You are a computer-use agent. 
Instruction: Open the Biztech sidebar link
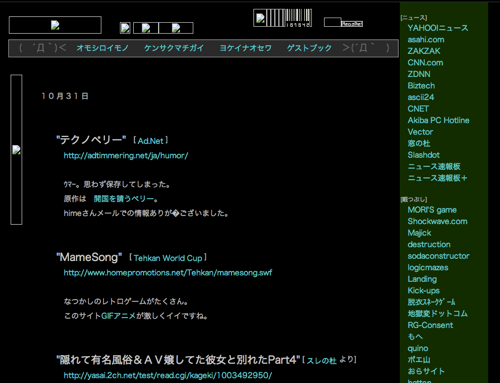(x=421, y=86)
